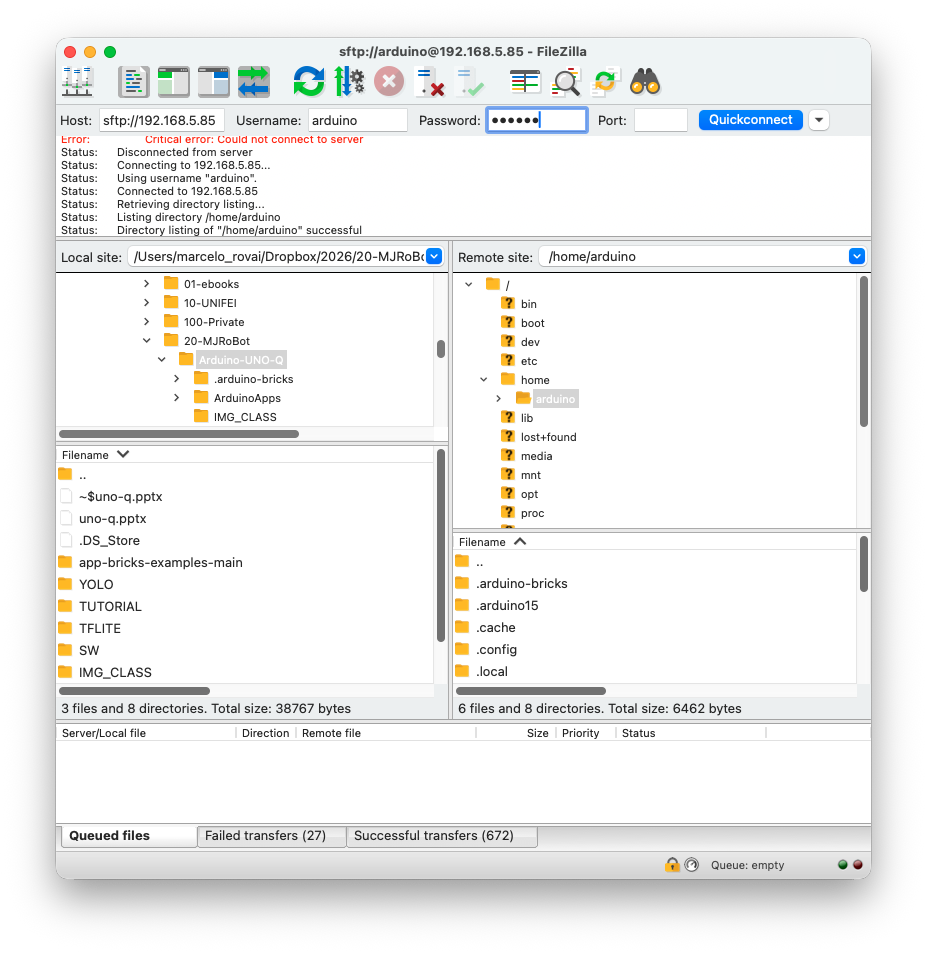Open the Successful transfers (672) tab
927x953 pixels.
tap(442, 836)
